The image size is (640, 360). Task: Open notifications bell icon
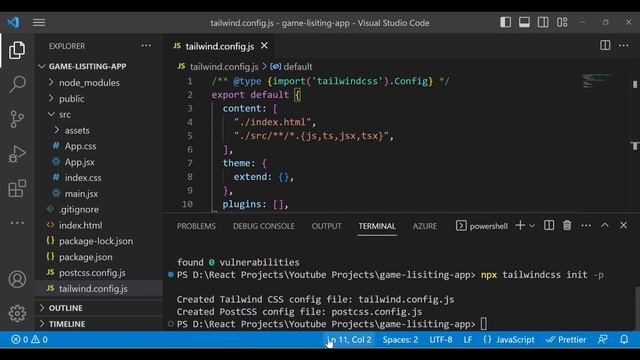click(x=624, y=340)
